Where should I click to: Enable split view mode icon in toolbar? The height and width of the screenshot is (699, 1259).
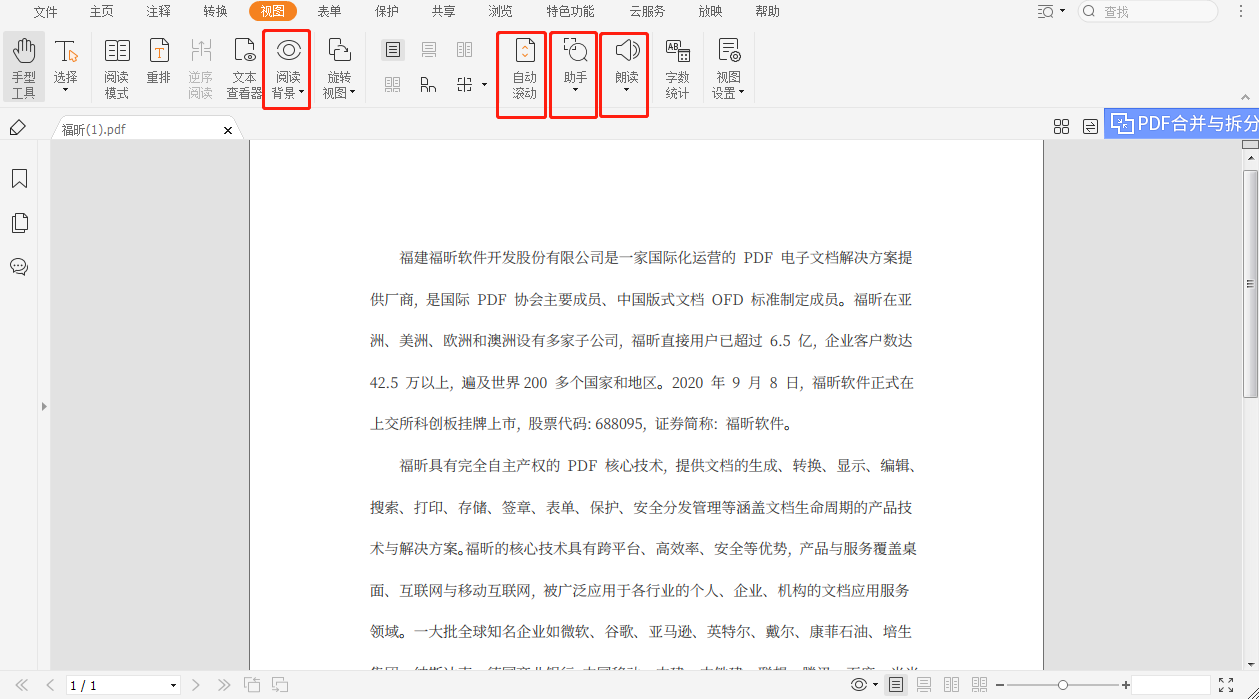(462, 85)
